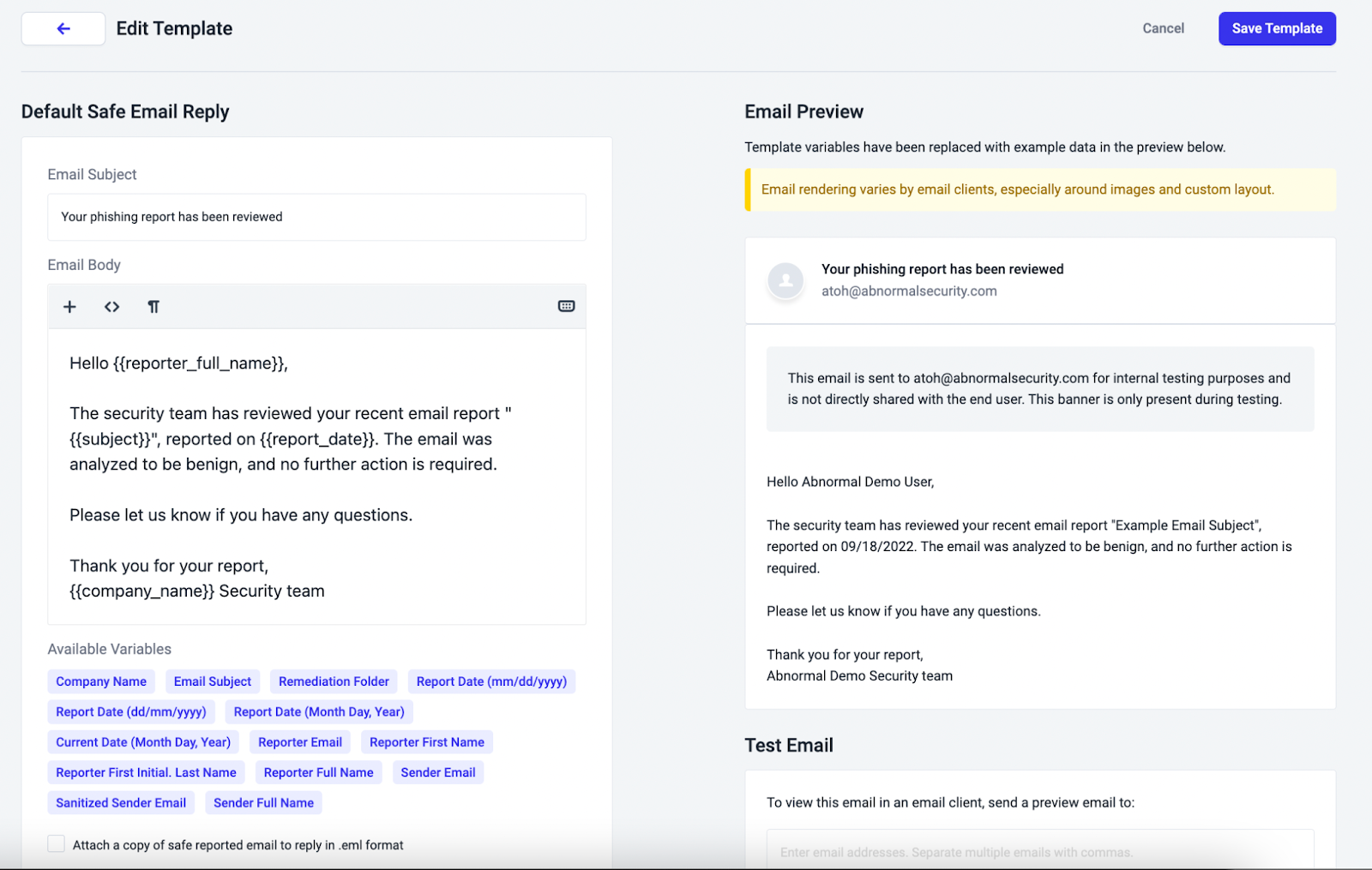This screenshot has height=870, width=1372.
Task: Insert the Email Subject variable
Action: point(213,681)
